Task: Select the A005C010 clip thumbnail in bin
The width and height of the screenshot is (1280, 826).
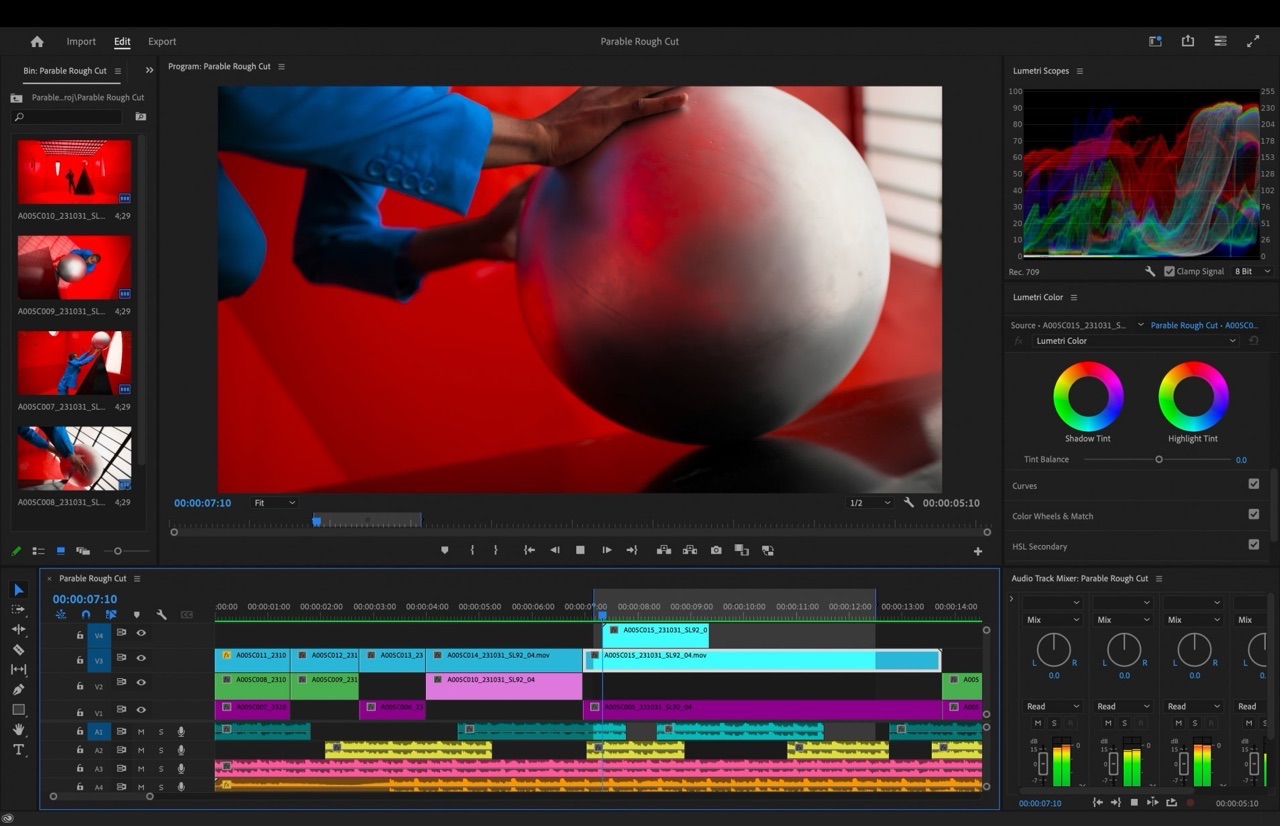Action: 74,172
